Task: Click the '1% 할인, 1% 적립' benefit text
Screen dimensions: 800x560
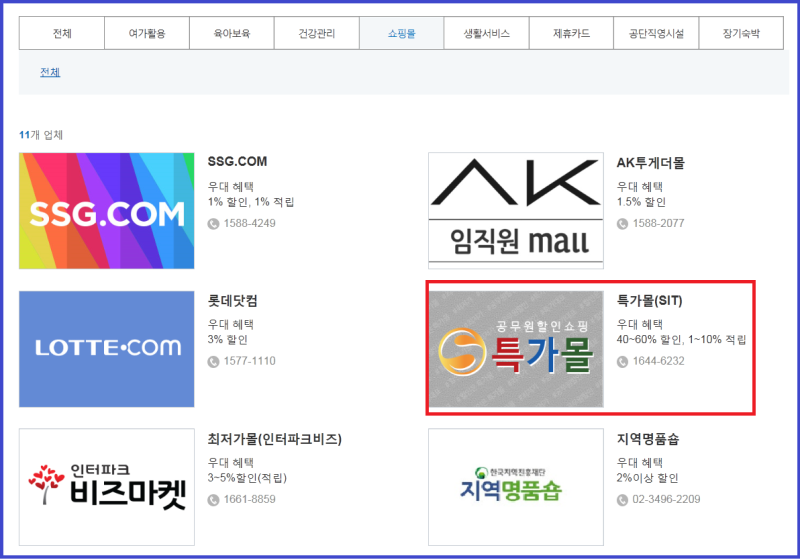Action: (x=251, y=202)
